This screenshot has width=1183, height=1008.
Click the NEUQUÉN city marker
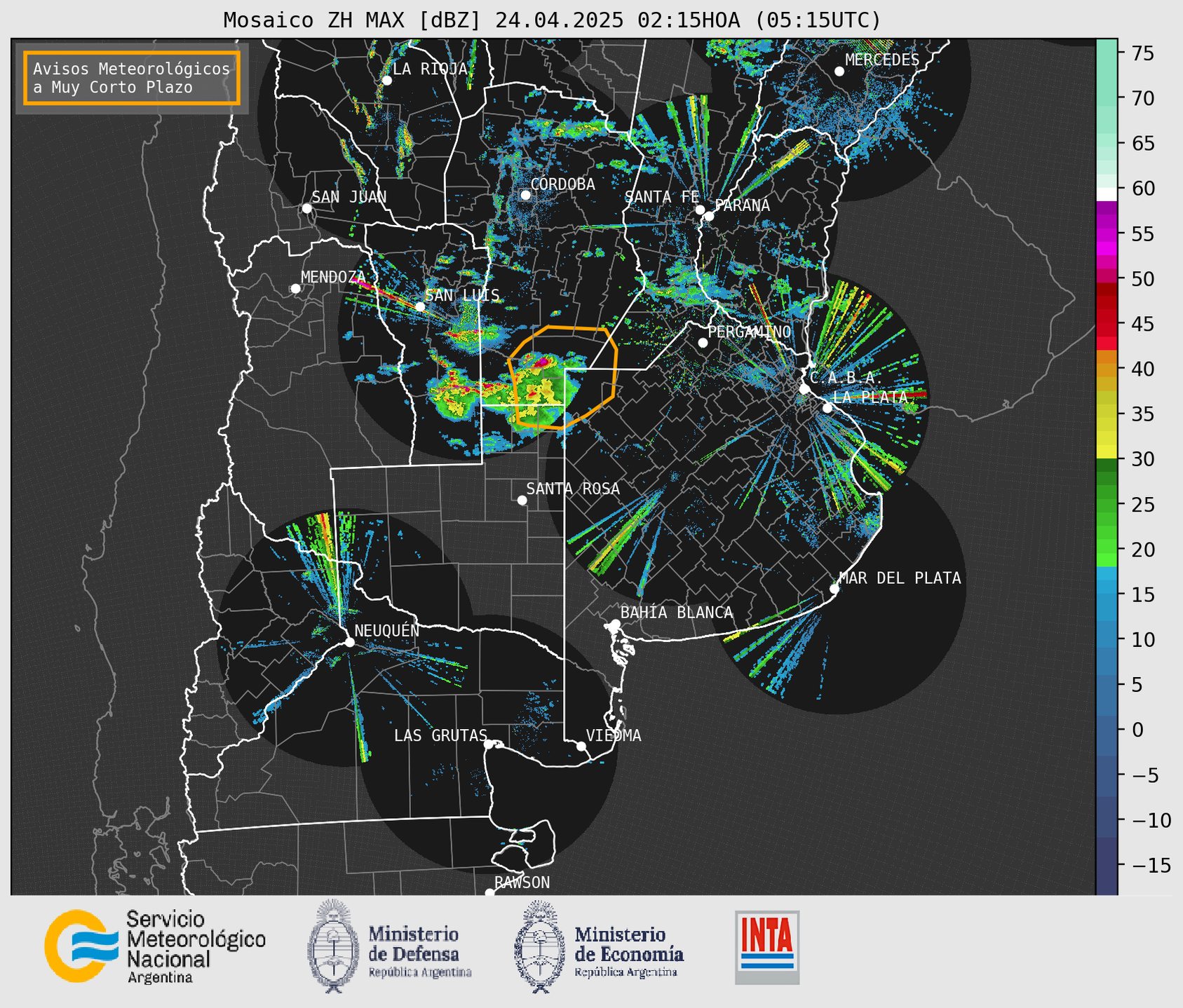pyautogui.click(x=349, y=642)
